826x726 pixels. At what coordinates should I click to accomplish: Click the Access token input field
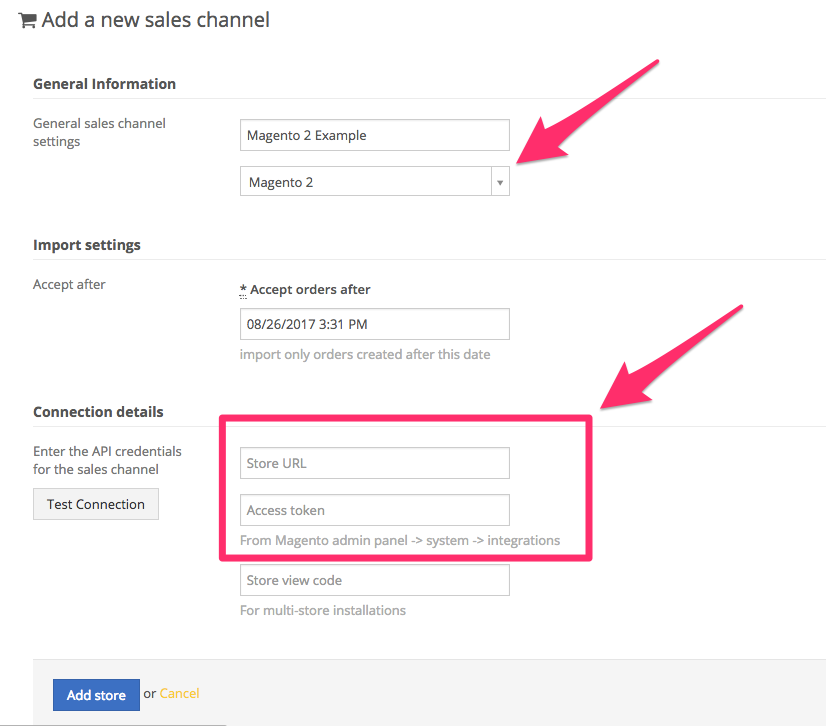[x=375, y=510]
